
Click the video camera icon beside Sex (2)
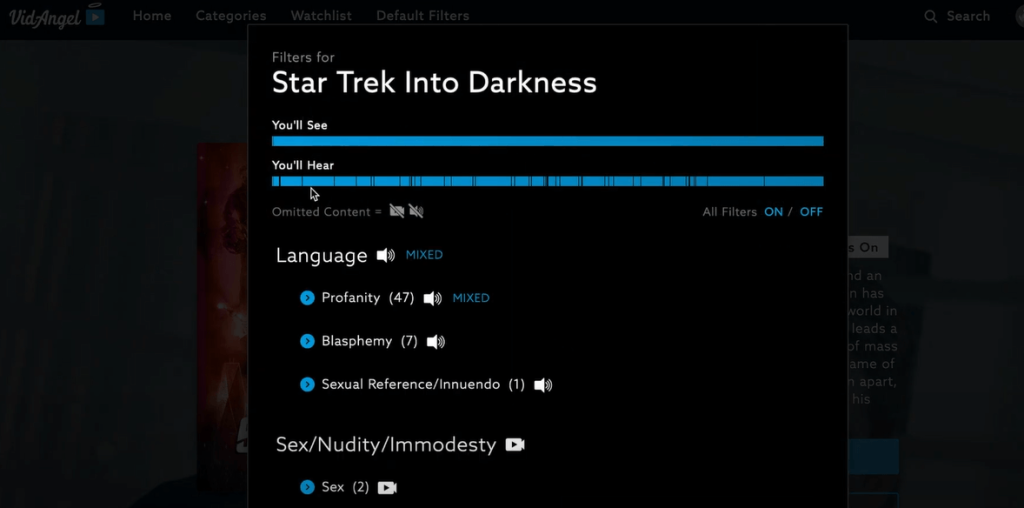coord(387,488)
